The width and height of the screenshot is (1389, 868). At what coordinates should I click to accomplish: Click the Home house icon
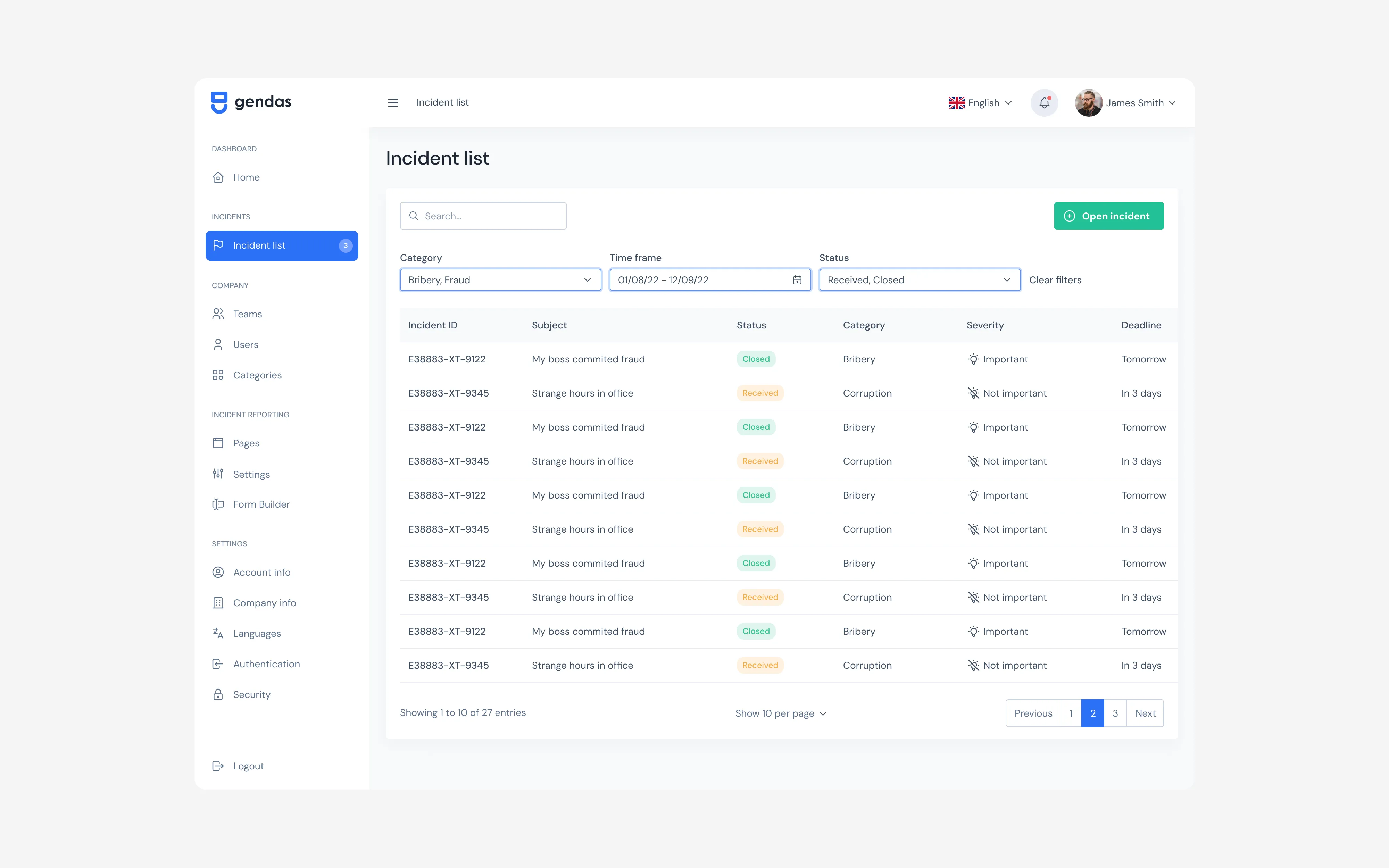[218, 177]
